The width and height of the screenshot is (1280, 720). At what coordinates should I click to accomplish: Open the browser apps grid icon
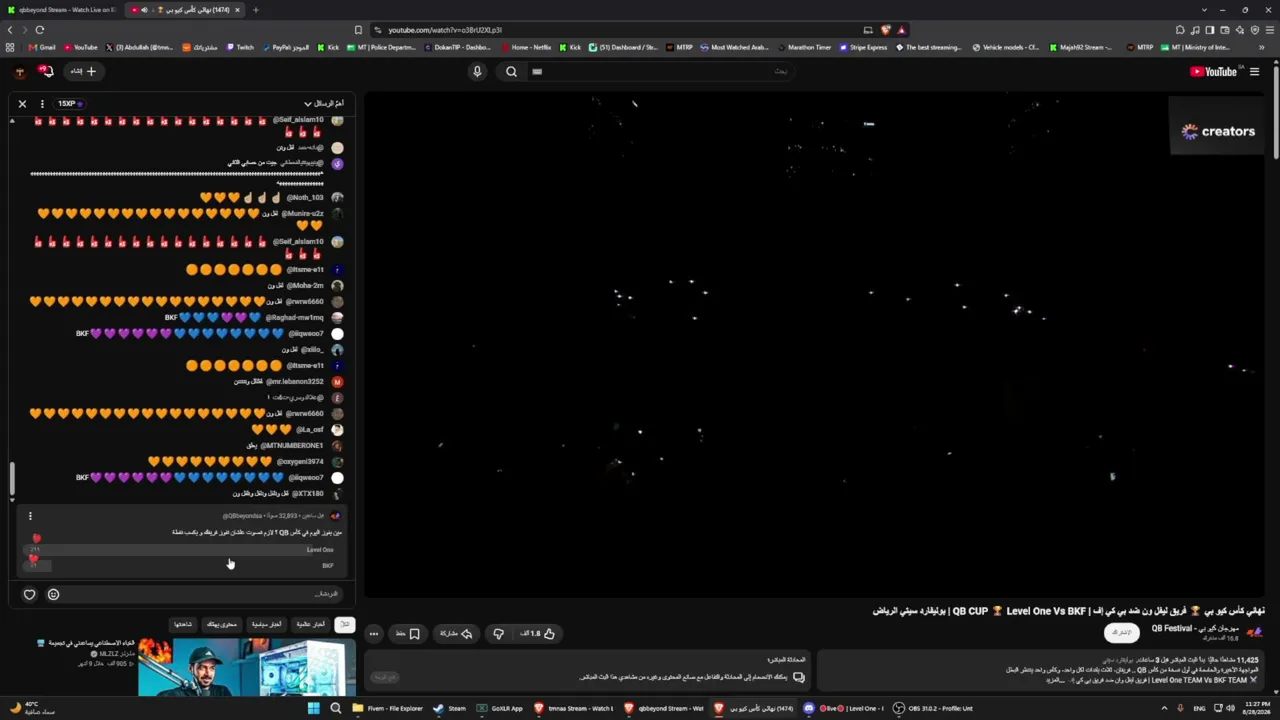tap(10, 47)
